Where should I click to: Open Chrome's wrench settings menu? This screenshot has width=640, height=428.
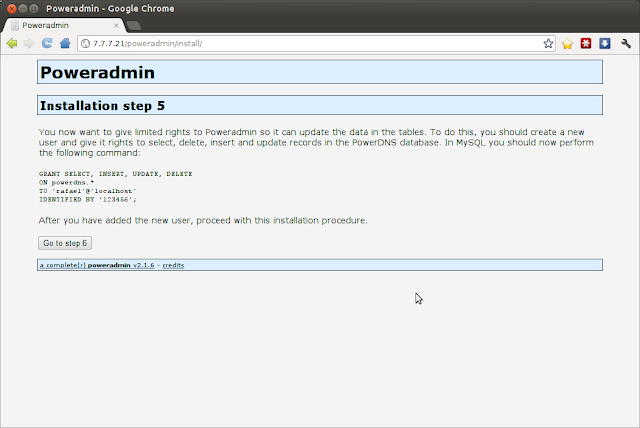(x=626, y=43)
